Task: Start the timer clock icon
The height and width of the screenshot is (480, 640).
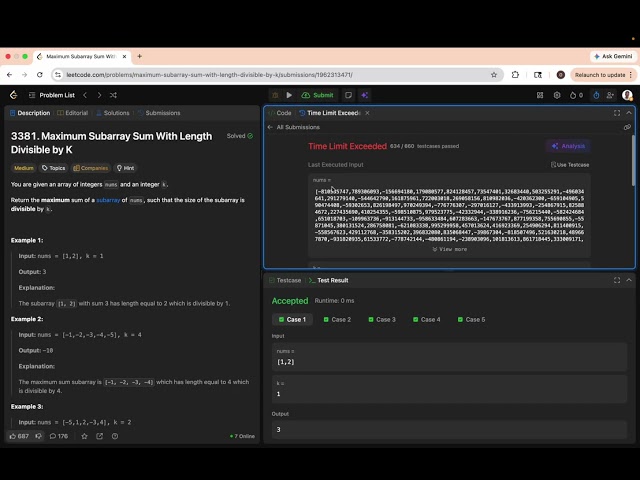Action: point(596,95)
